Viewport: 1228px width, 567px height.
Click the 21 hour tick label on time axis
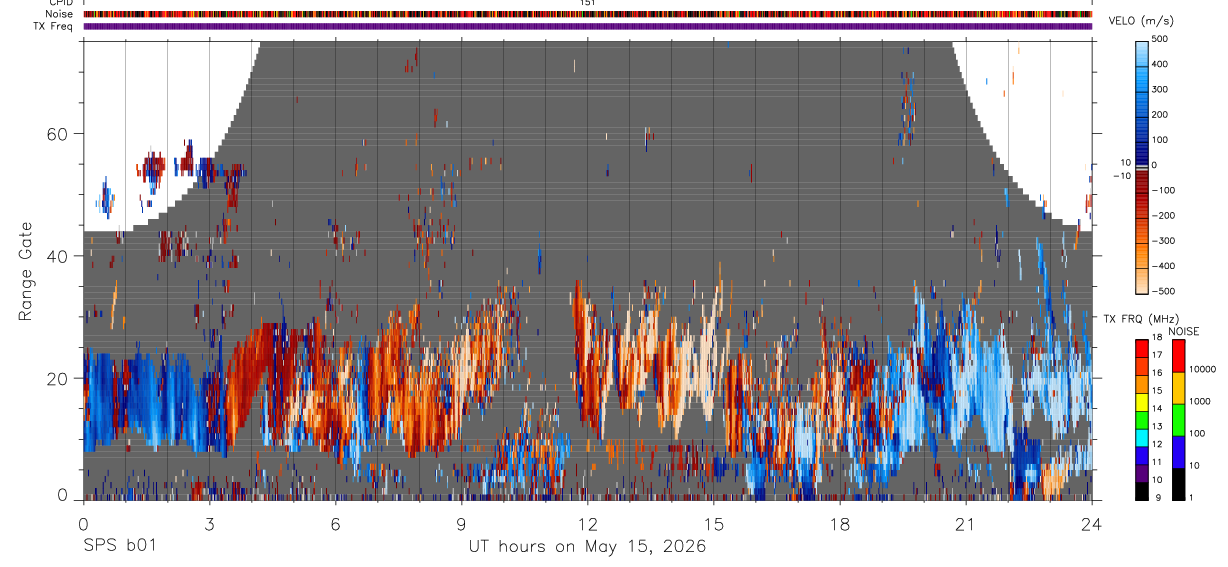tap(966, 524)
